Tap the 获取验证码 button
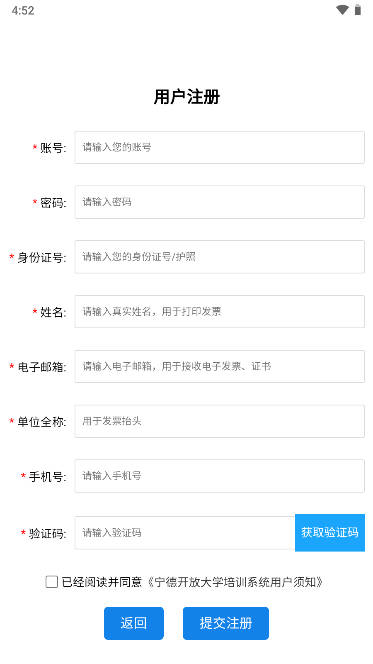This screenshot has height=664, width=373. tap(330, 533)
